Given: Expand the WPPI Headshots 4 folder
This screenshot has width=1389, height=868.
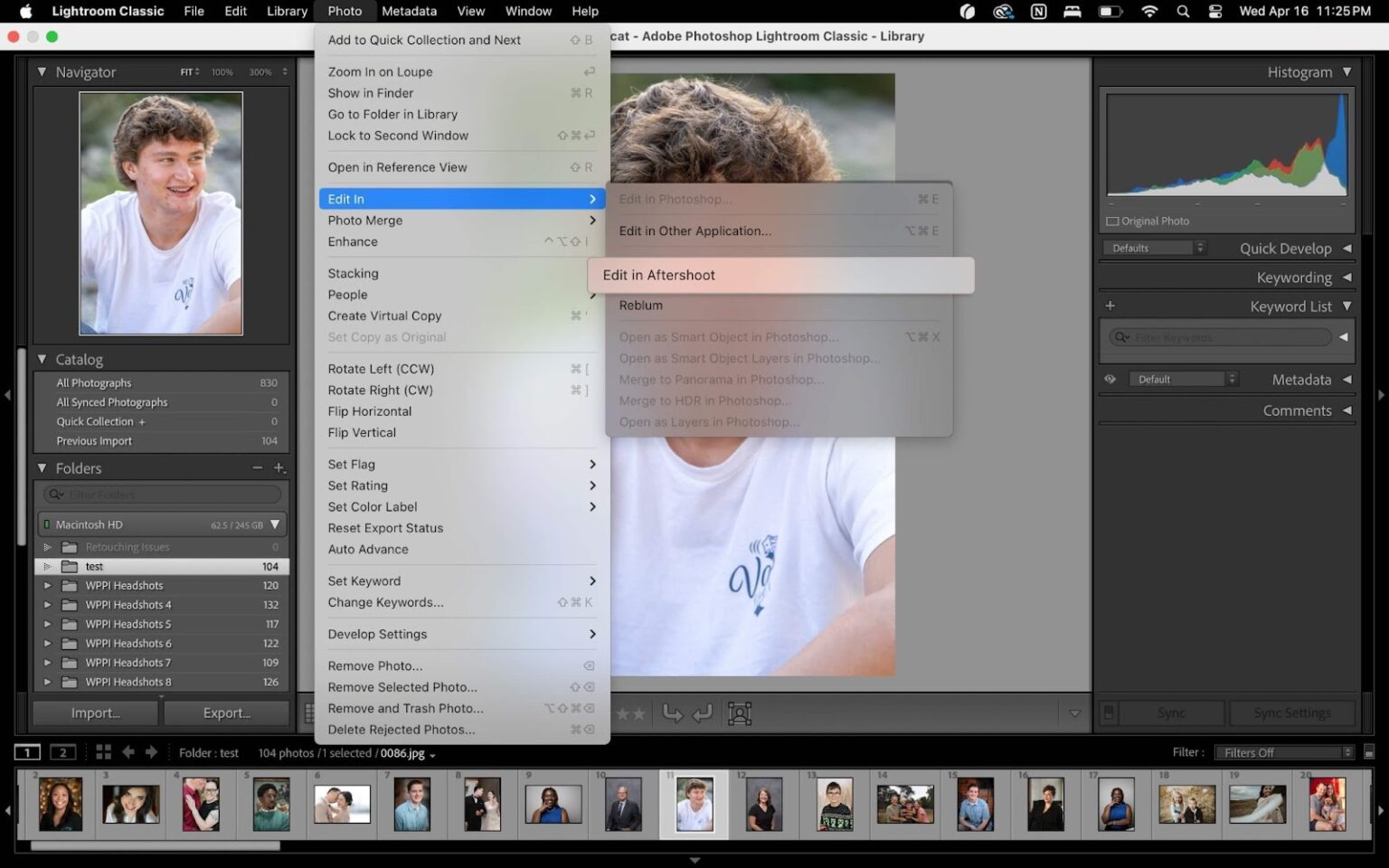Looking at the screenshot, I should coord(48,604).
